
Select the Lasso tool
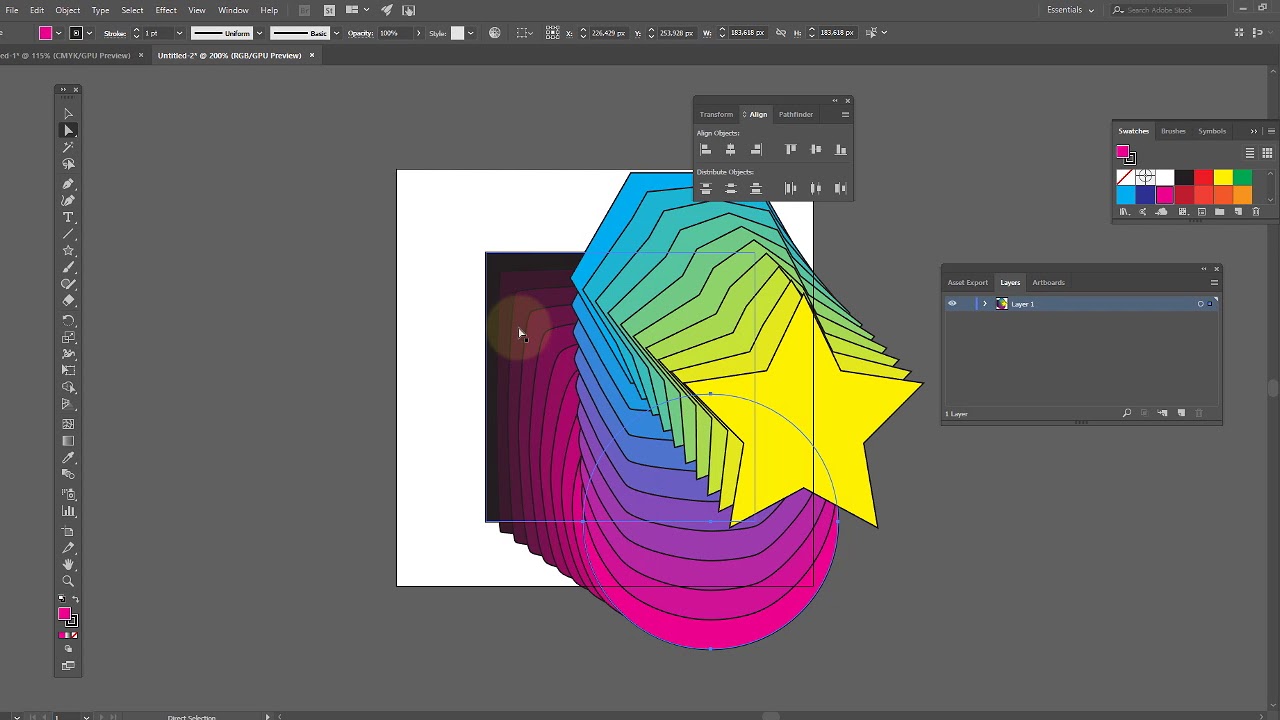68,164
